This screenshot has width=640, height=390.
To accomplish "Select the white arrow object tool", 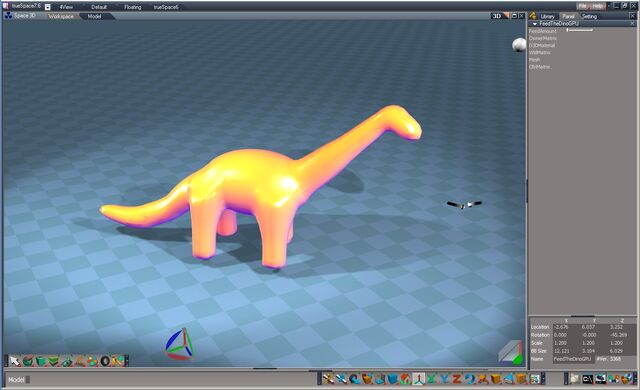I will tap(15, 361).
